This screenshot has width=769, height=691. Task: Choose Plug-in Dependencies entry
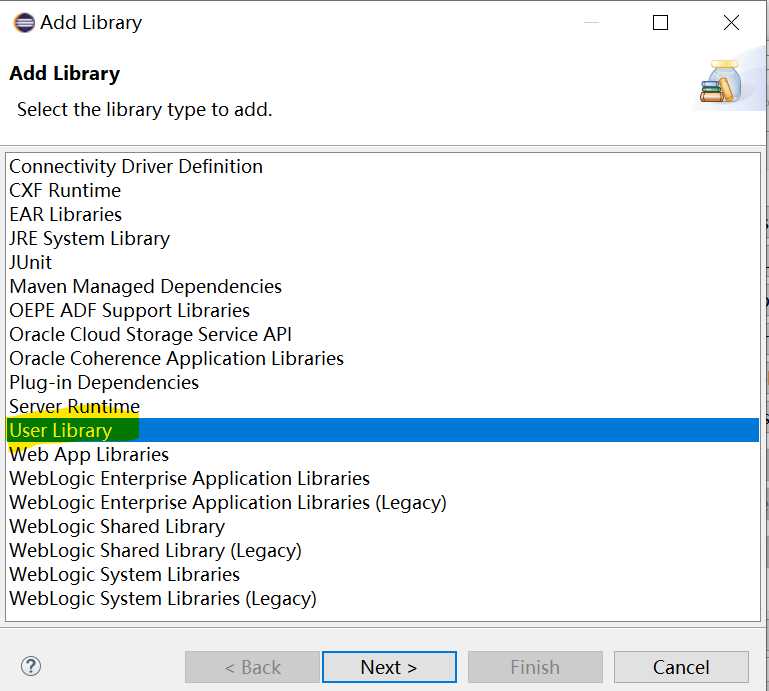[x=103, y=383]
